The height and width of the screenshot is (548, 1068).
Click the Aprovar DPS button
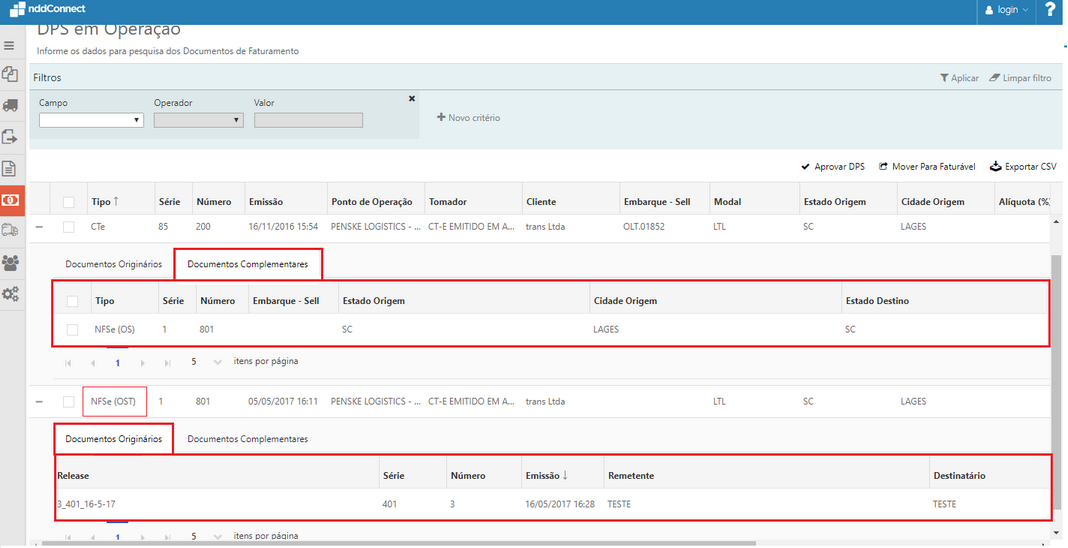click(x=833, y=167)
